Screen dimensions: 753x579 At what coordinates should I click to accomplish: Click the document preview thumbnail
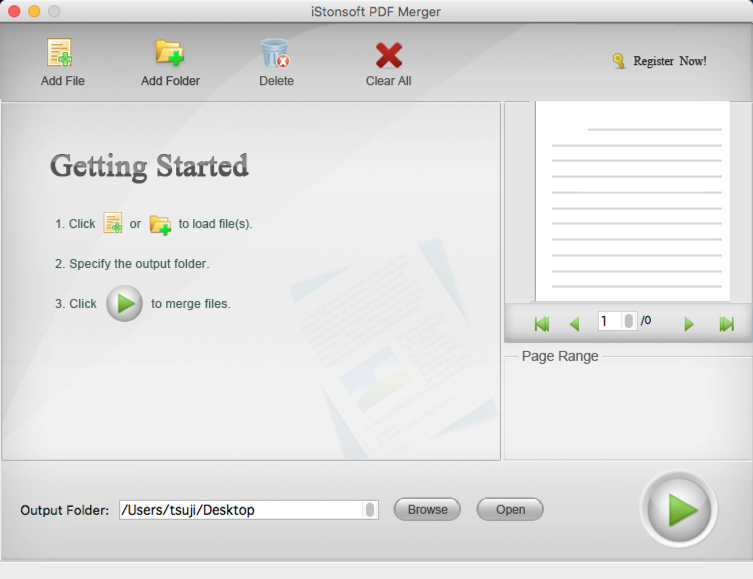(632, 201)
